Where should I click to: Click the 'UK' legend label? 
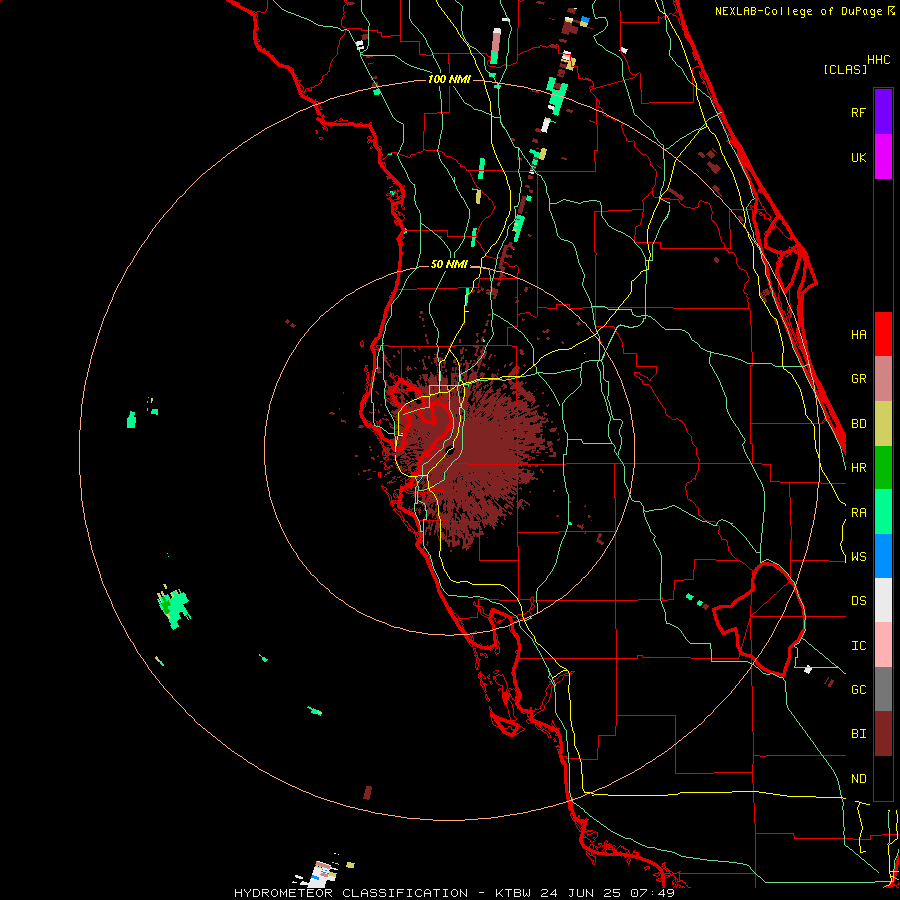click(x=858, y=157)
